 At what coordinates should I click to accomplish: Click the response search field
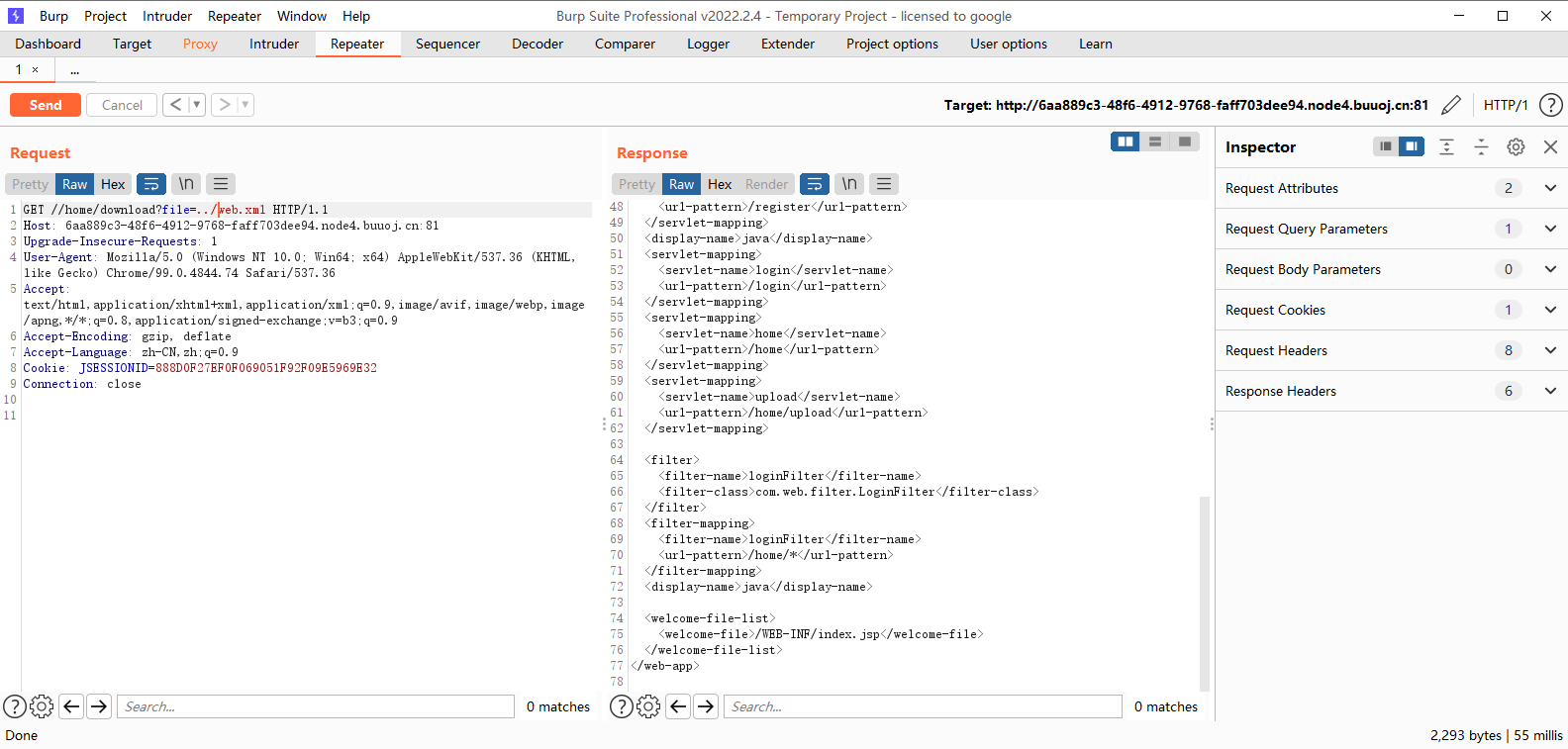coord(923,706)
